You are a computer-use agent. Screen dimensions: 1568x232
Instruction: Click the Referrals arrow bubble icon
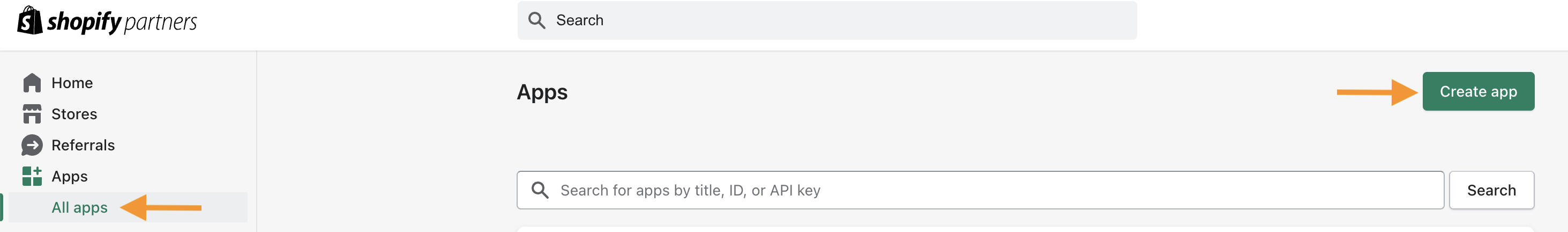coord(32,144)
